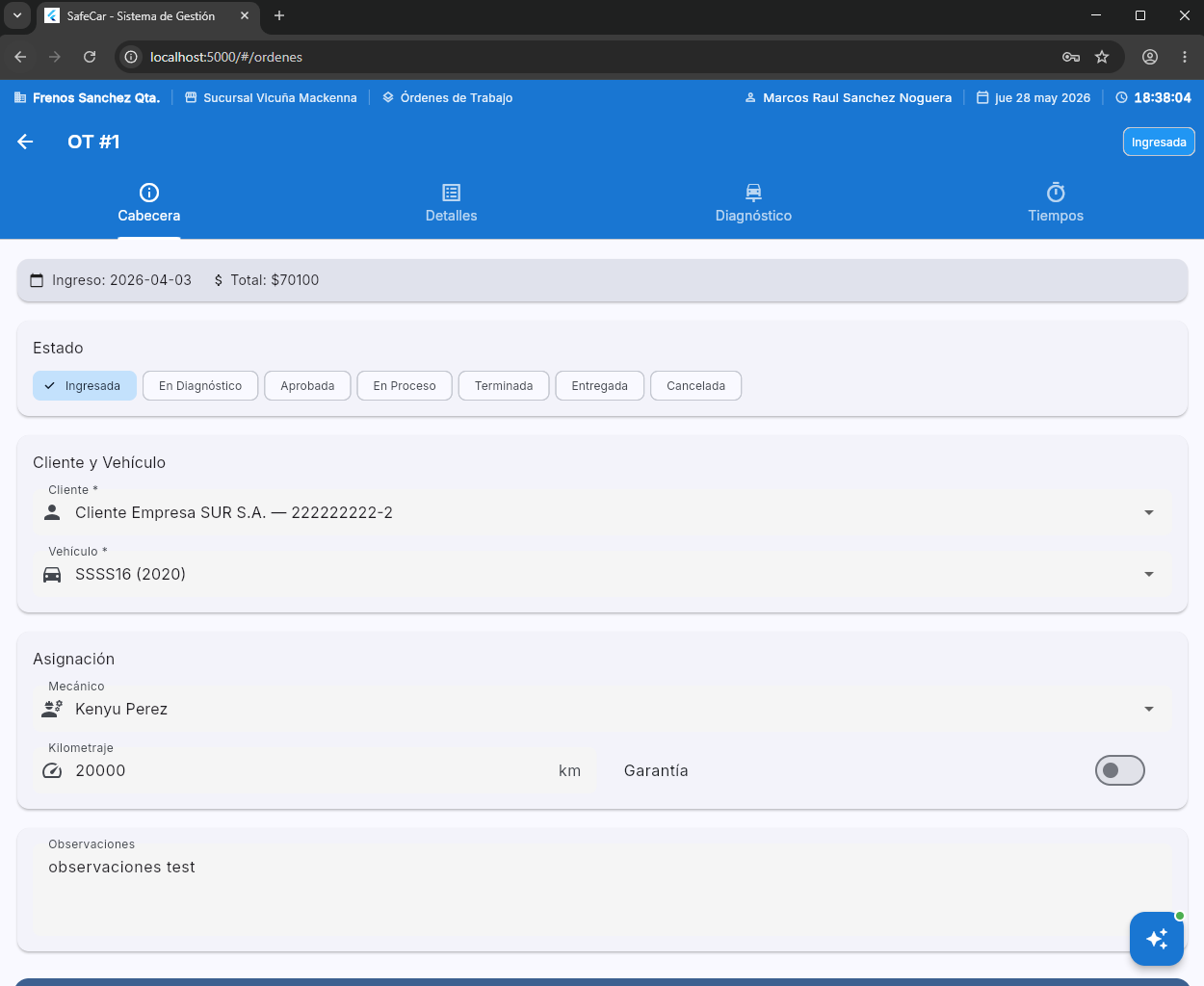
Task: Toggle the Garantía switch
Action: coord(1119,770)
